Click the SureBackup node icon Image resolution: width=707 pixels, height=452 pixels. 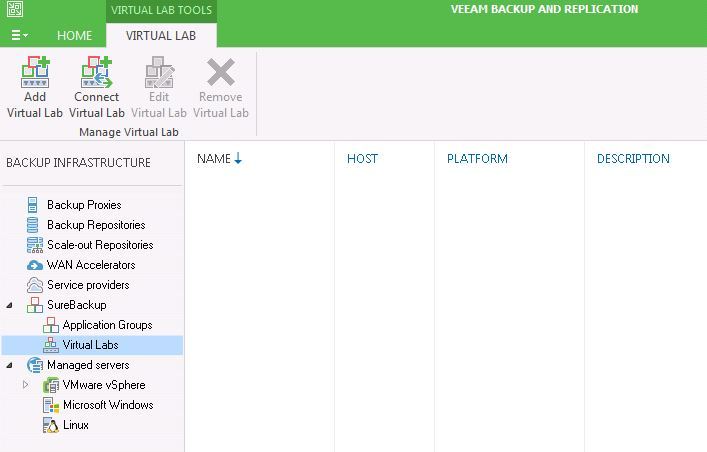click(35, 305)
